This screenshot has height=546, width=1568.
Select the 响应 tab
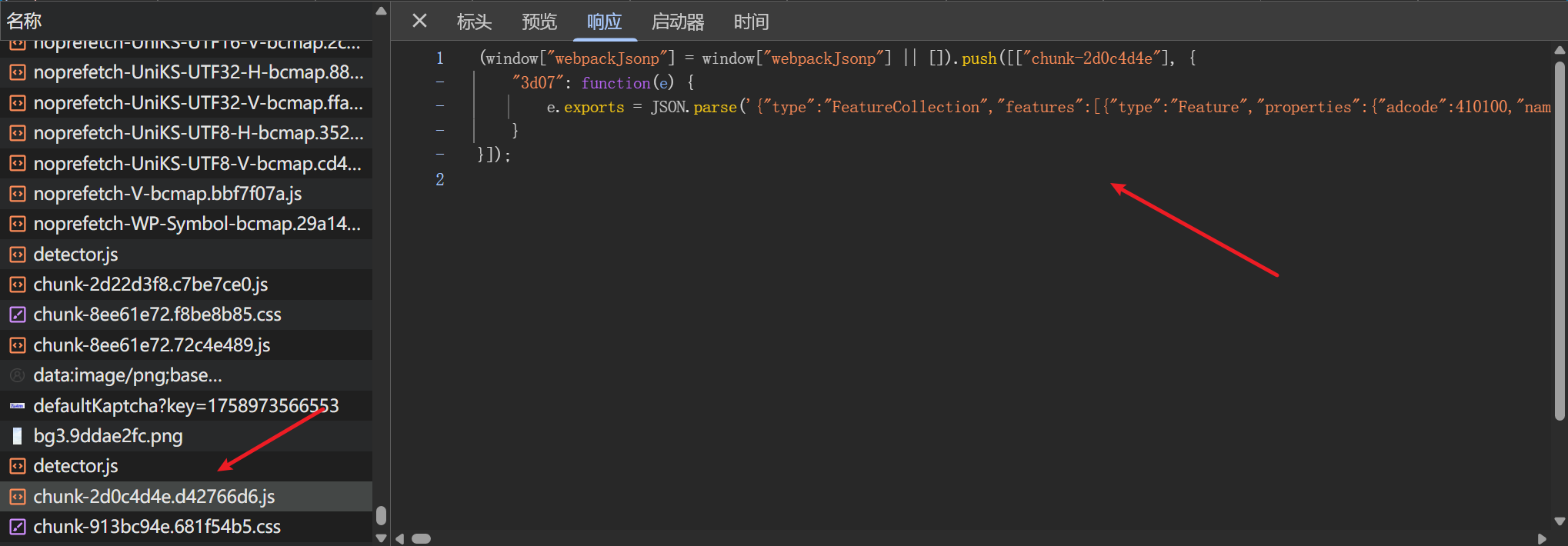pos(604,22)
